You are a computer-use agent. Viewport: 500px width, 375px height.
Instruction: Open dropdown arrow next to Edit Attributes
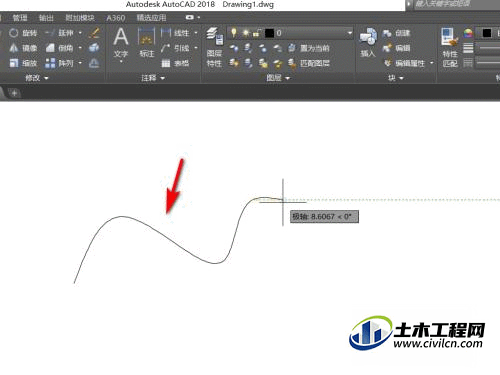(432, 63)
